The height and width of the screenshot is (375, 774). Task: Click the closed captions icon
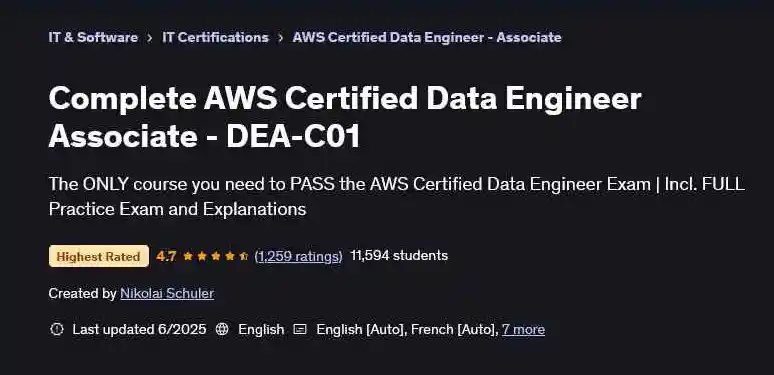tap(300, 329)
